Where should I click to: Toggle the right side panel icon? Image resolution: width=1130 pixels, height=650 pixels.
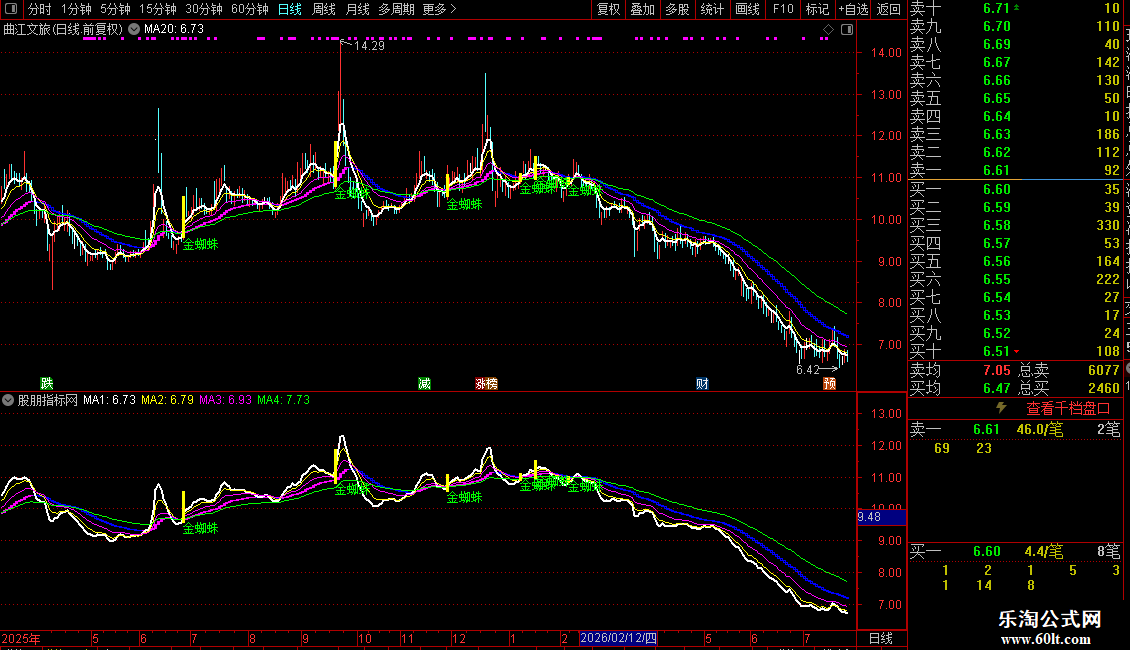pos(847,29)
